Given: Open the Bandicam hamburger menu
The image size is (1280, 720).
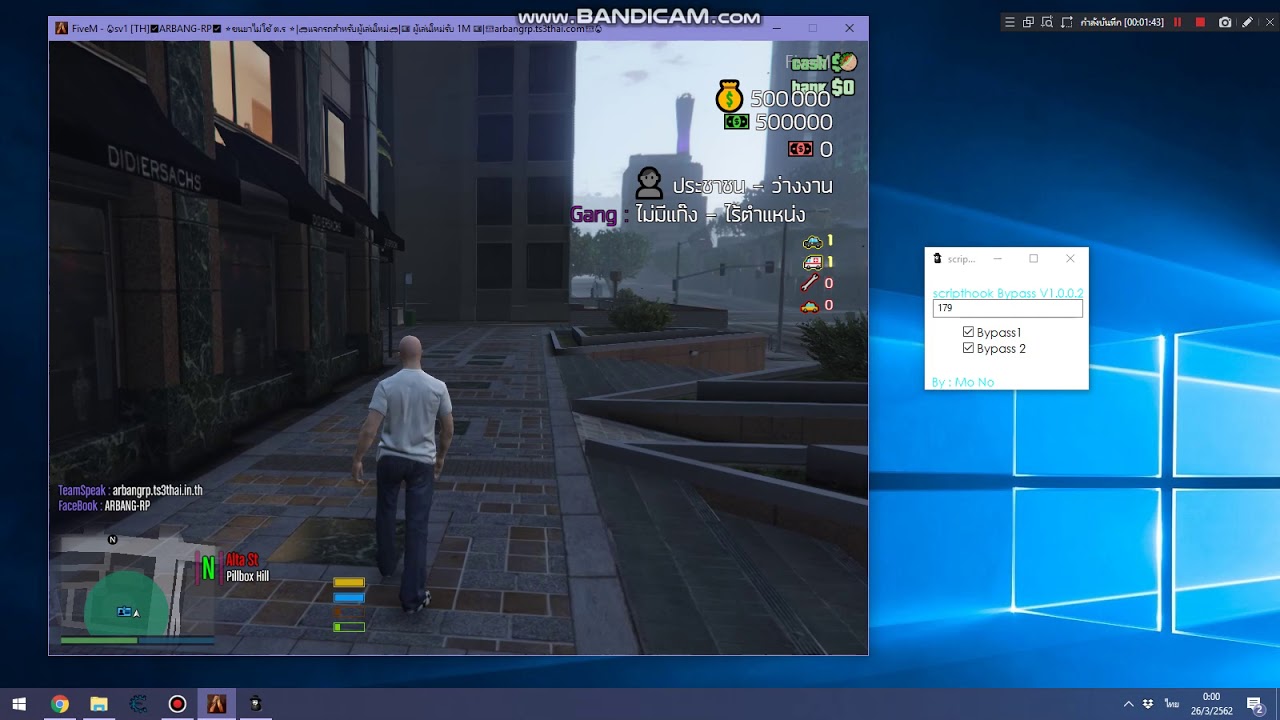Looking at the screenshot, I should (x=1010, y=22).
